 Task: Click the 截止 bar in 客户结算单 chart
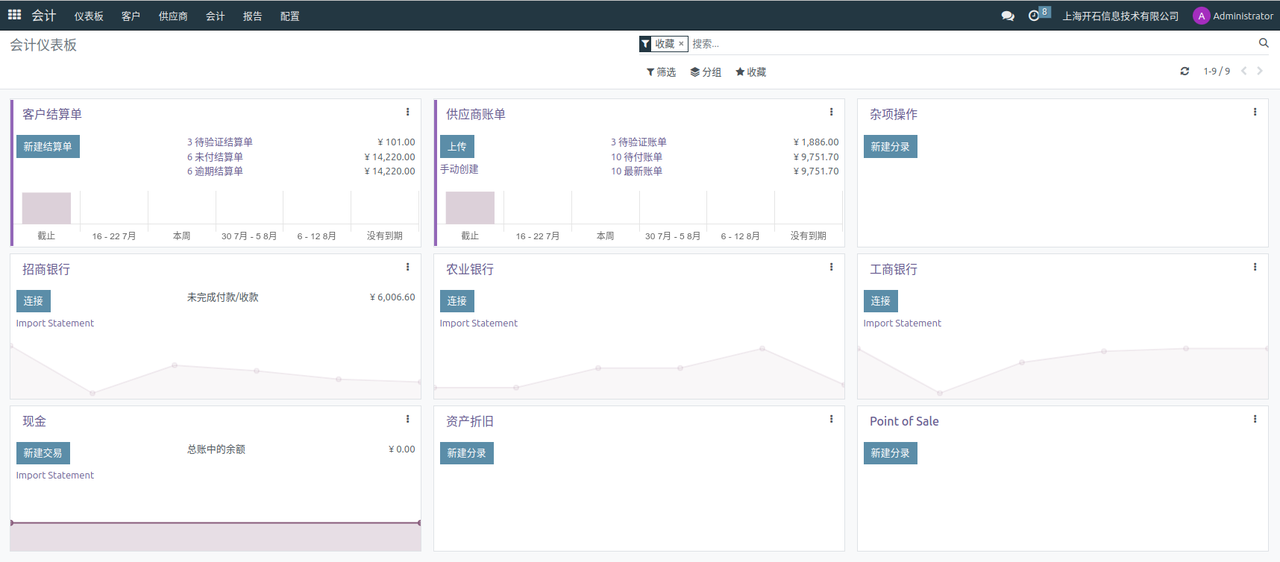click(46, 208)
